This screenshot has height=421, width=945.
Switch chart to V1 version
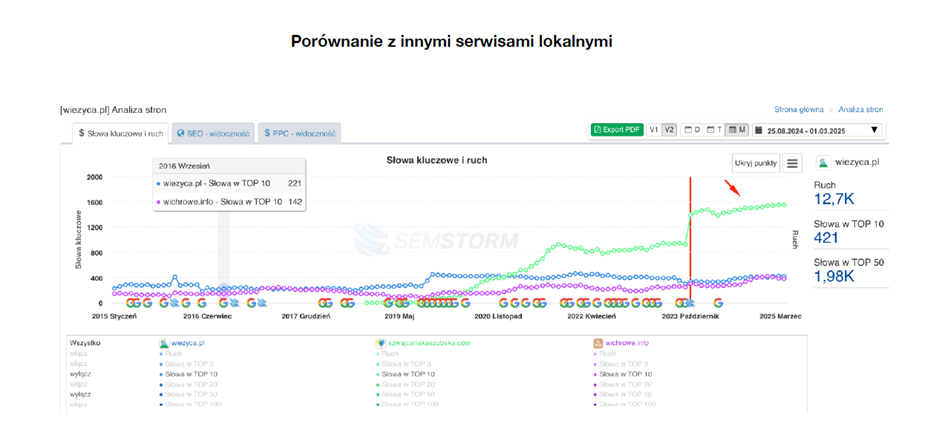(653, 129)
